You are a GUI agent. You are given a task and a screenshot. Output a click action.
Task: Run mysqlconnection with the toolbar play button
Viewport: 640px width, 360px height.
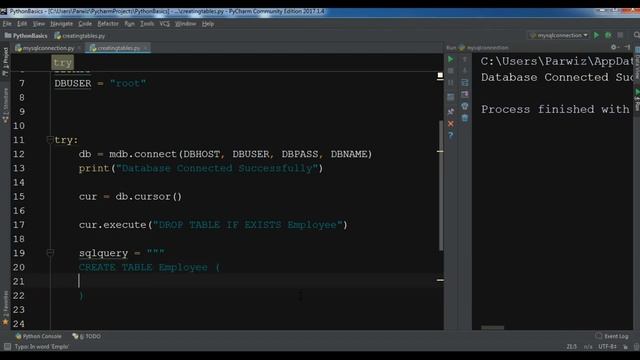point(596,36)
